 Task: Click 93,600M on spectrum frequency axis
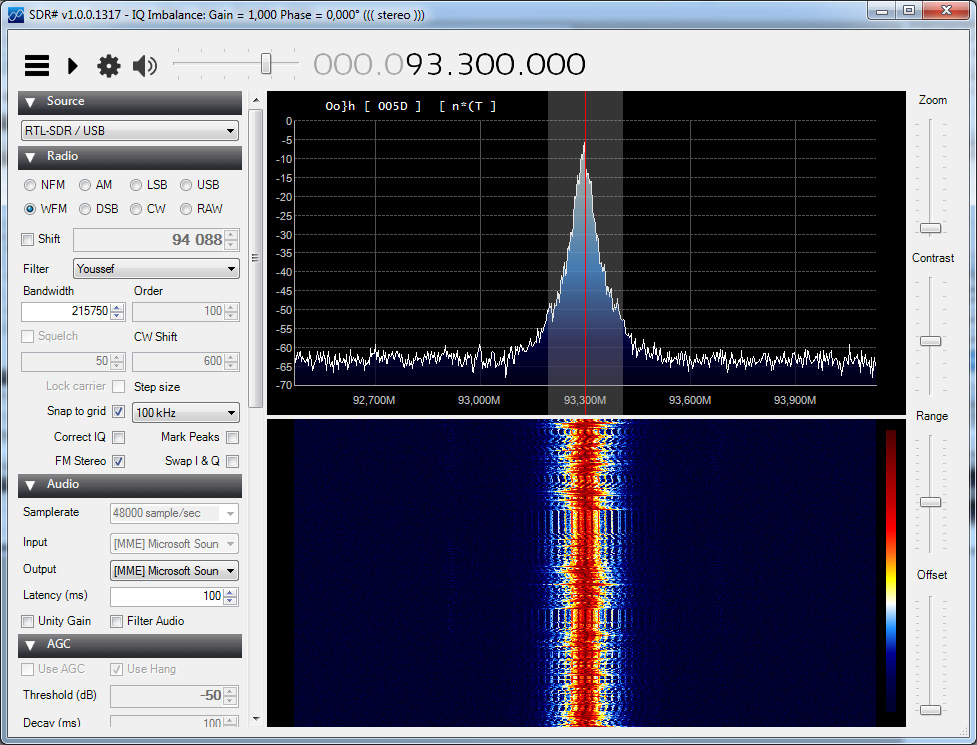(690, 401)
